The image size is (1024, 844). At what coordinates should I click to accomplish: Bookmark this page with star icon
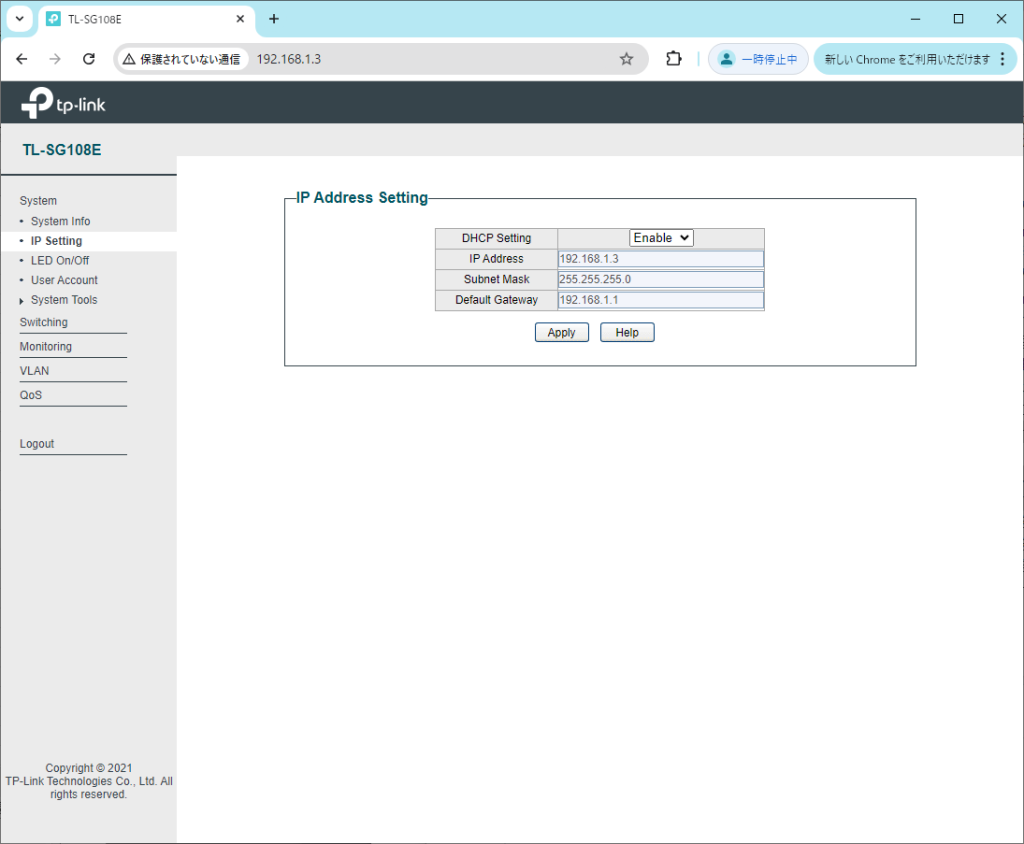(x=626, y=59)
